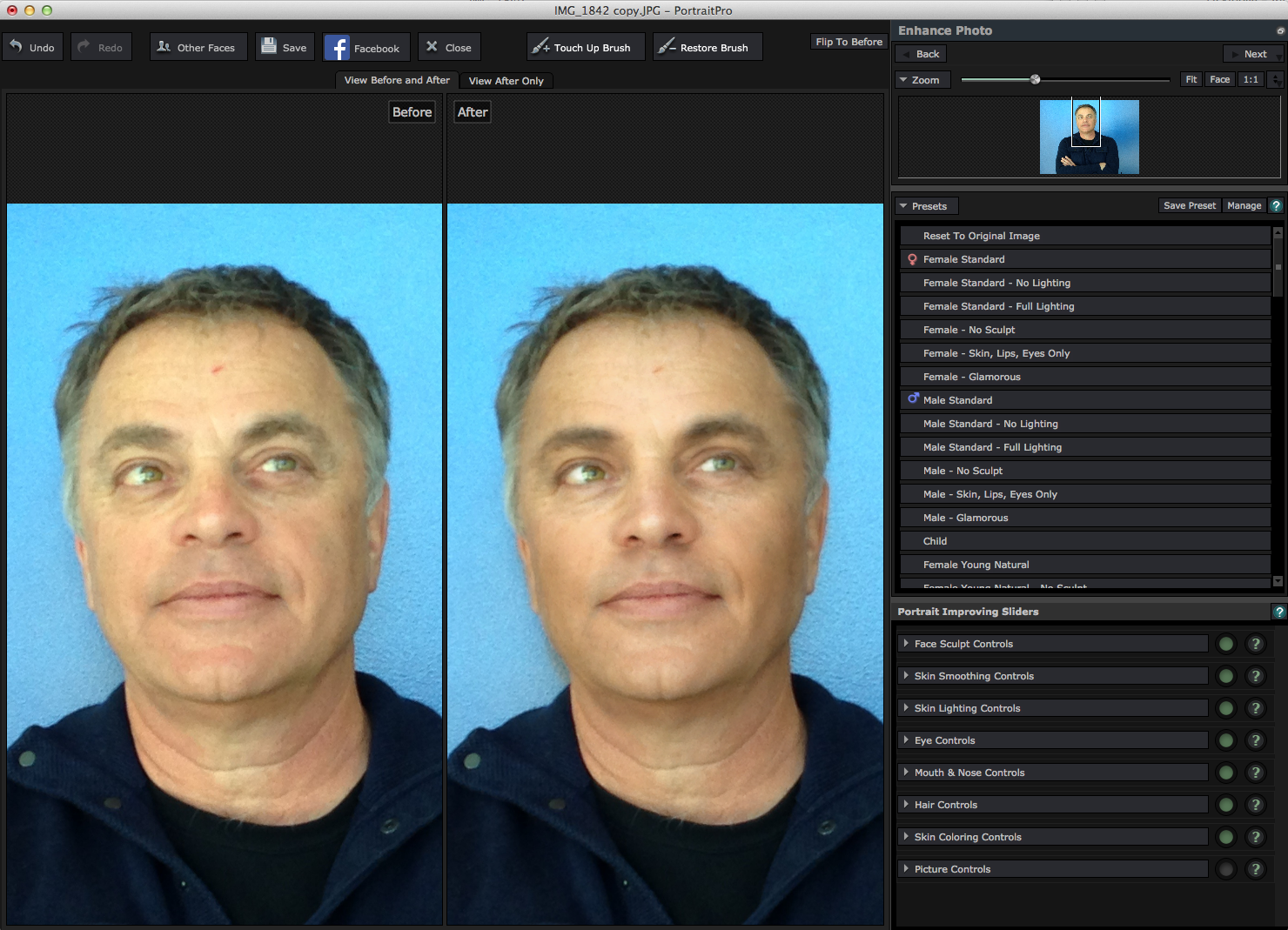Open help for Presets section
Screen dimensions: 1288x930
coord(1276,205)
